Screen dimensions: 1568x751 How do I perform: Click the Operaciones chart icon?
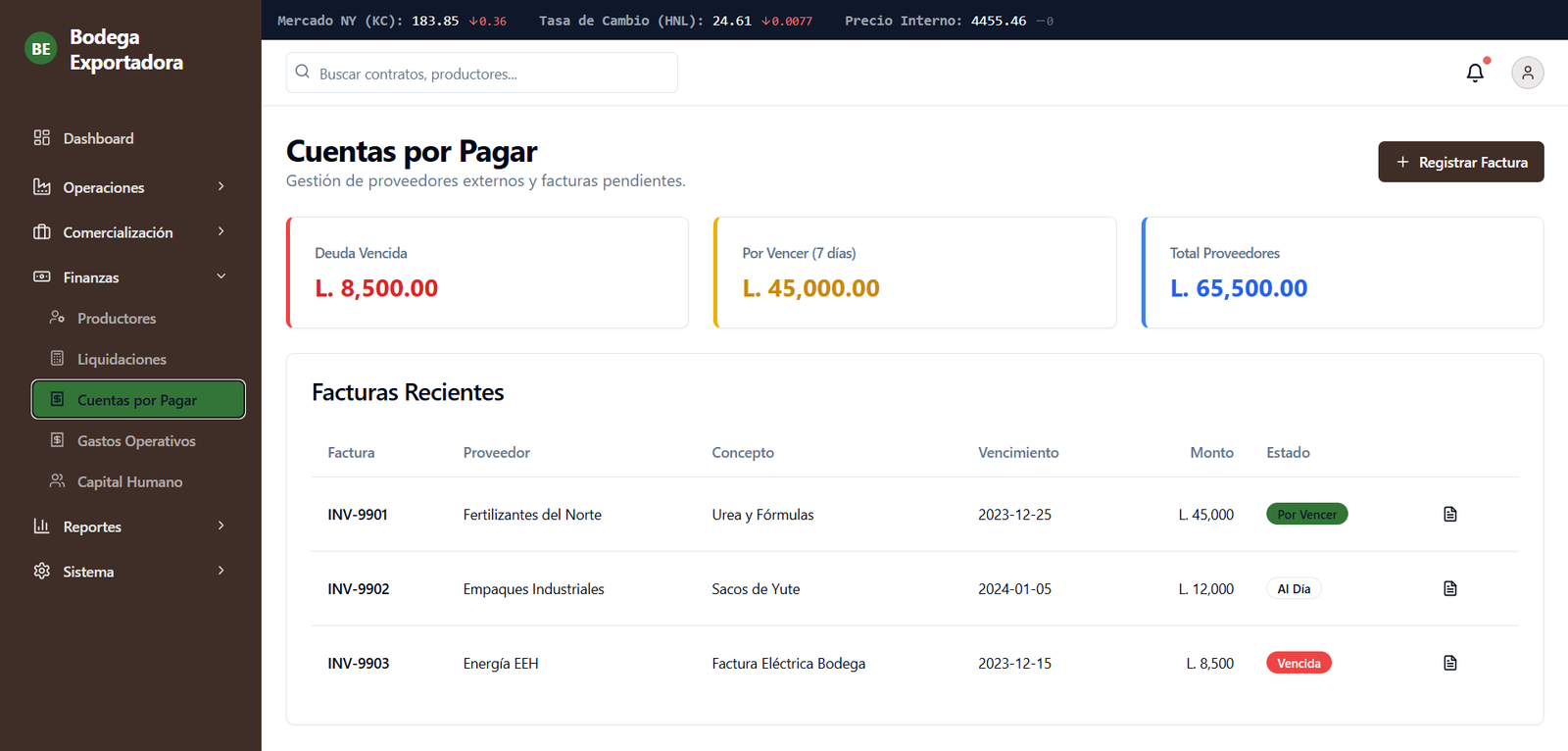tap(41, 186)
